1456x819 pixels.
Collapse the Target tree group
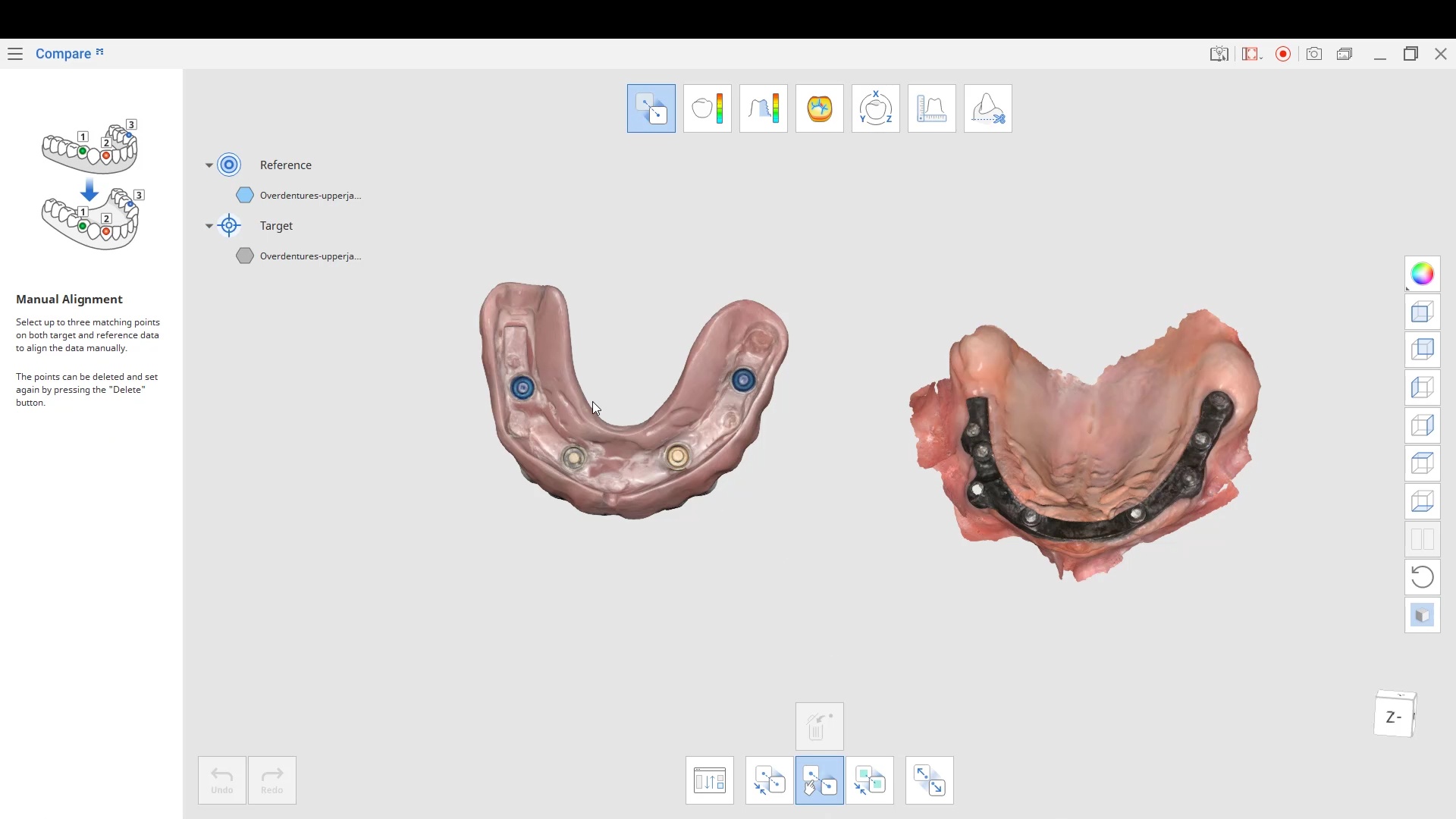point(209,226)
